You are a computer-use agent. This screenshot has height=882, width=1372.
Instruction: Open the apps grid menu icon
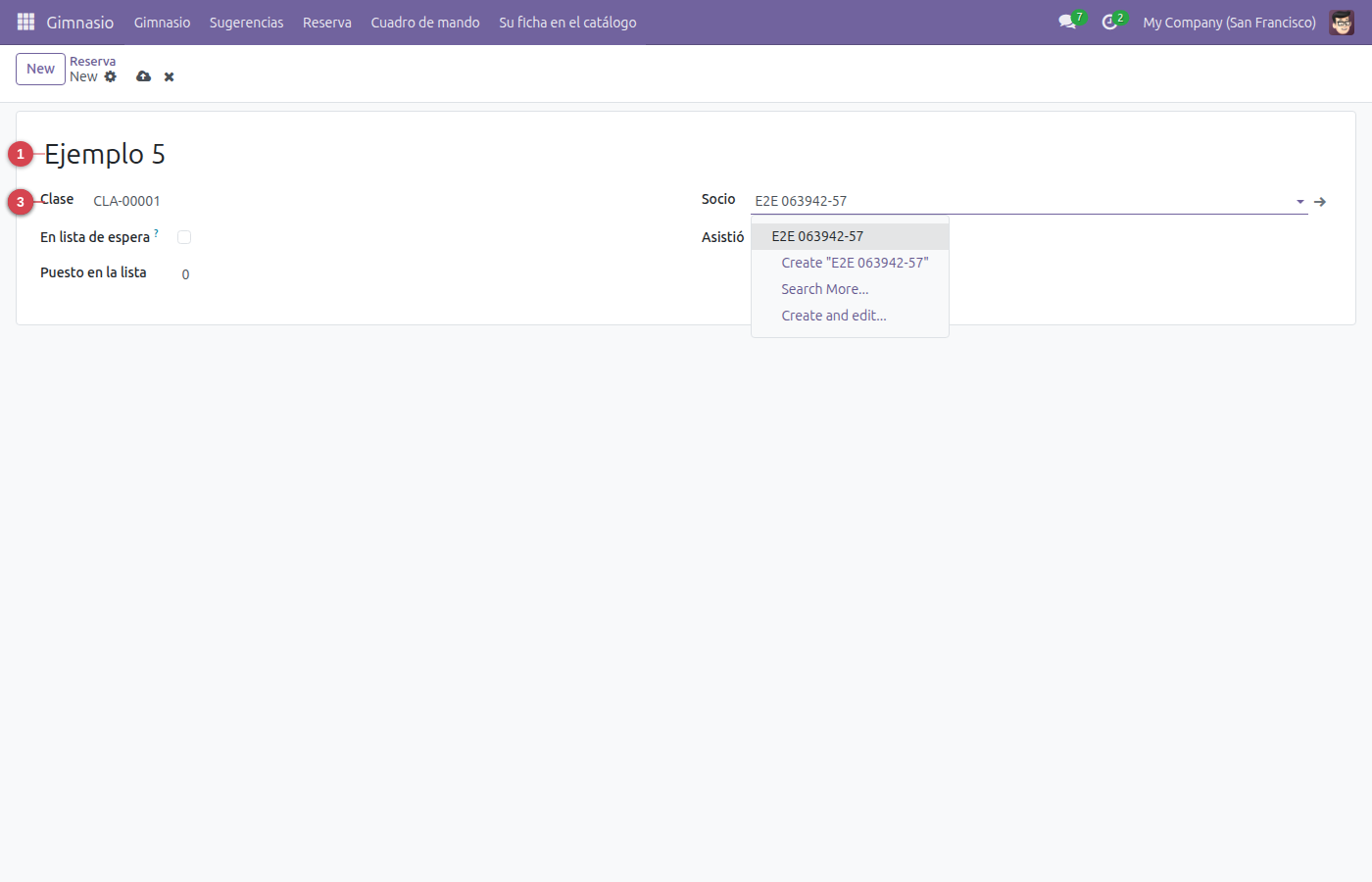(26, 22)
